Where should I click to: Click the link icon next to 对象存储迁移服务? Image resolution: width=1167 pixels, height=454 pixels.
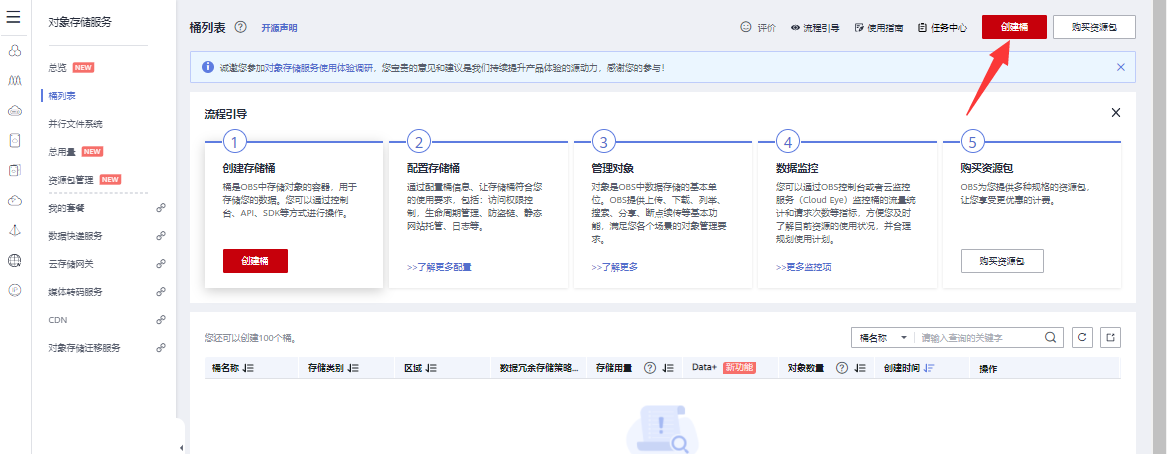(x=160, y=348)
